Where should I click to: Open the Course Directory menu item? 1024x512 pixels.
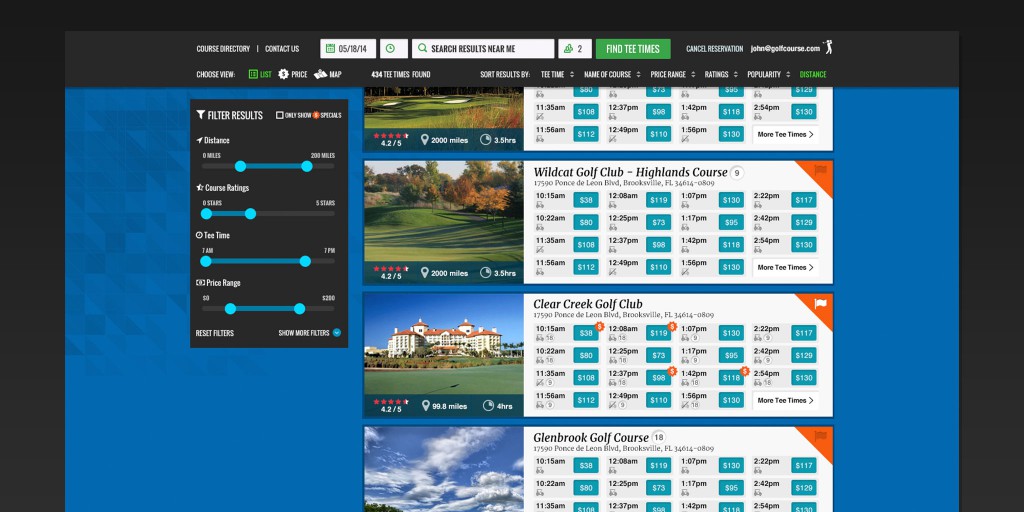tap(223, 49)
